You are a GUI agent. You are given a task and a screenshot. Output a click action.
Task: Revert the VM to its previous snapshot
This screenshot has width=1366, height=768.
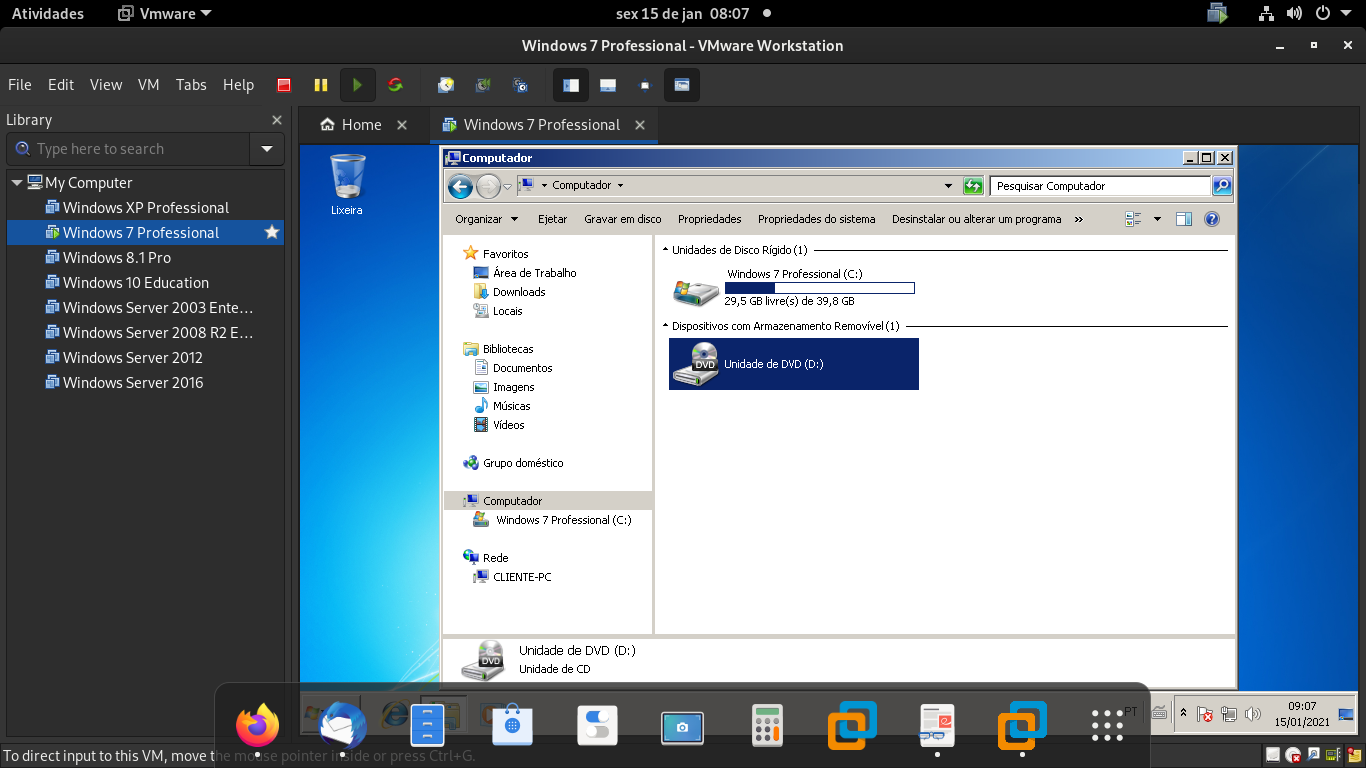click(483, 85)
